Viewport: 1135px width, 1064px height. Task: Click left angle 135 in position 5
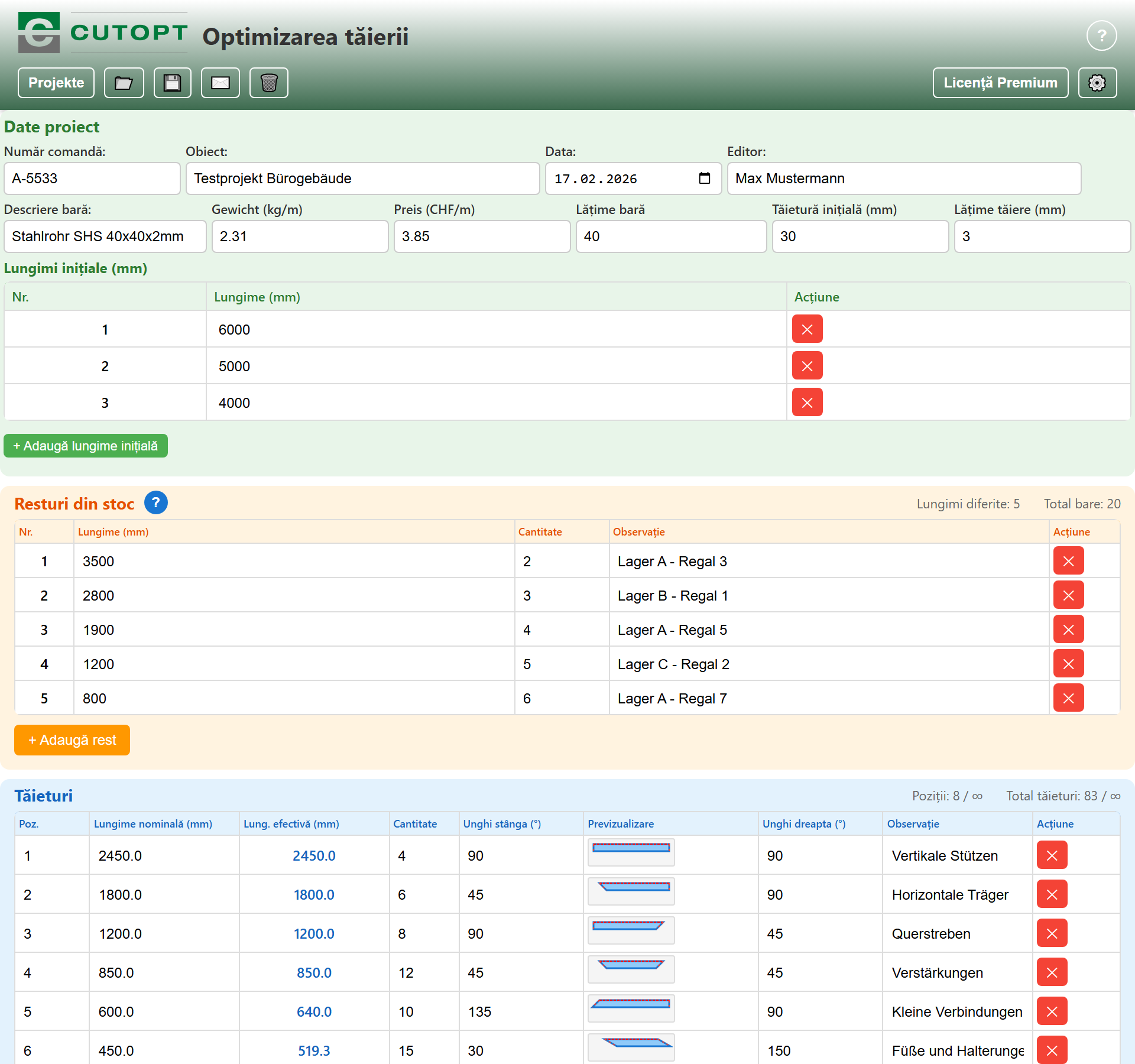coord(521,1011)
